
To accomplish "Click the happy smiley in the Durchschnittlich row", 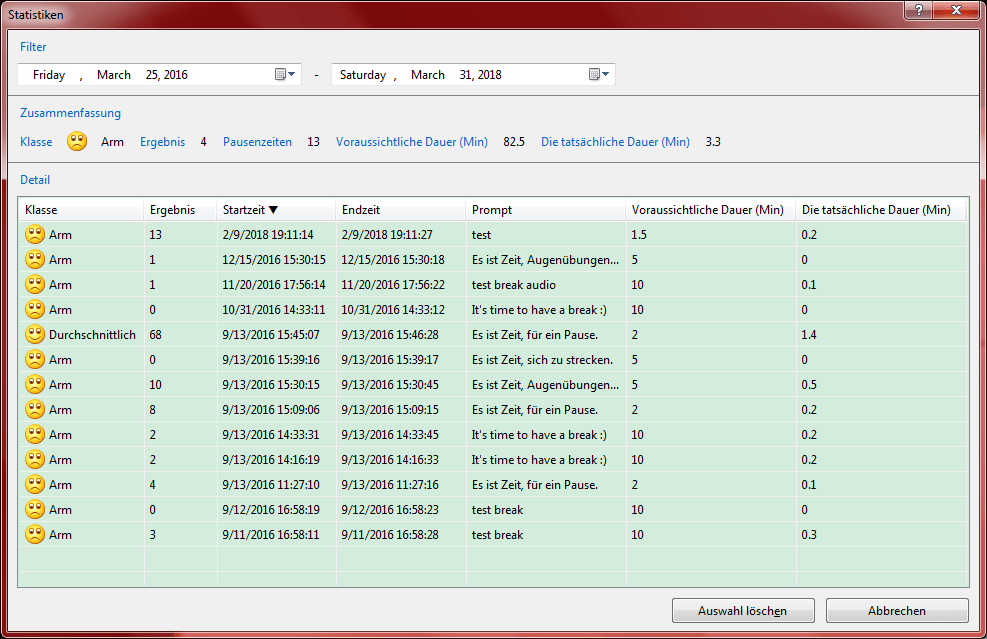I will click(35, 334).
